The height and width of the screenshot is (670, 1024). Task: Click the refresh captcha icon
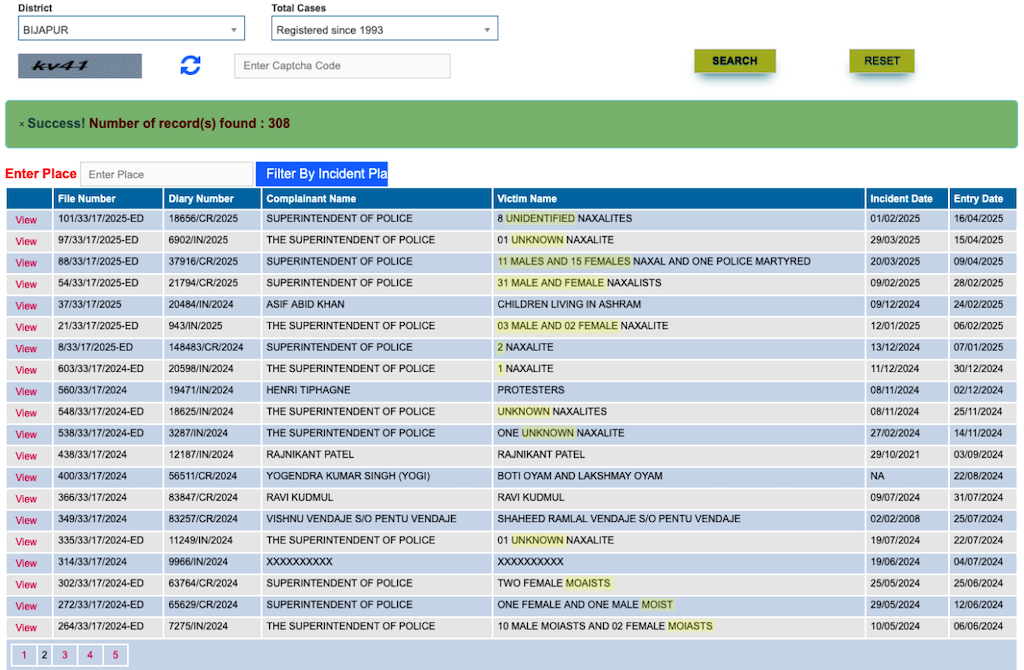190,65
